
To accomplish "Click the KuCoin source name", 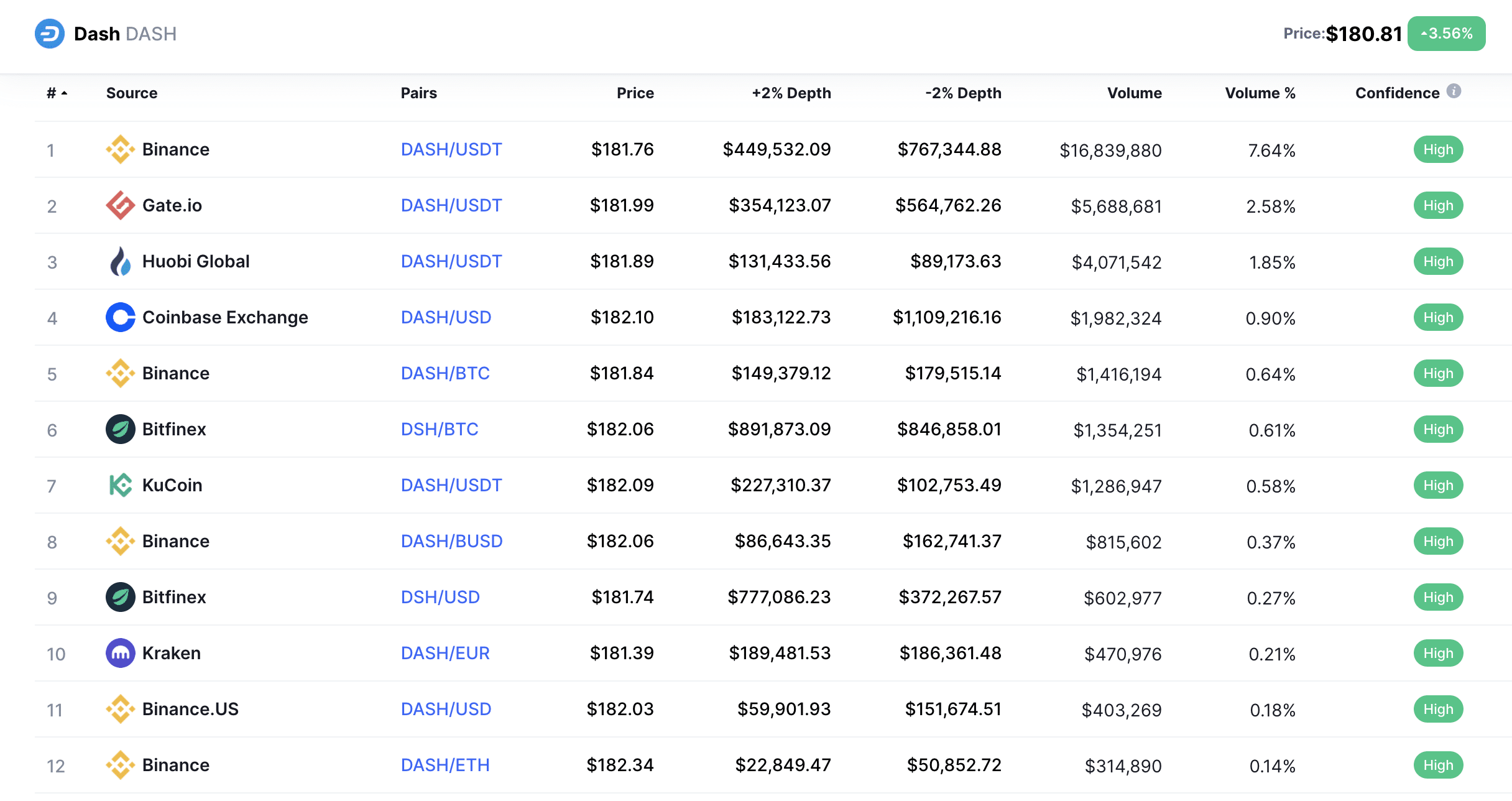I will point(172,485).
